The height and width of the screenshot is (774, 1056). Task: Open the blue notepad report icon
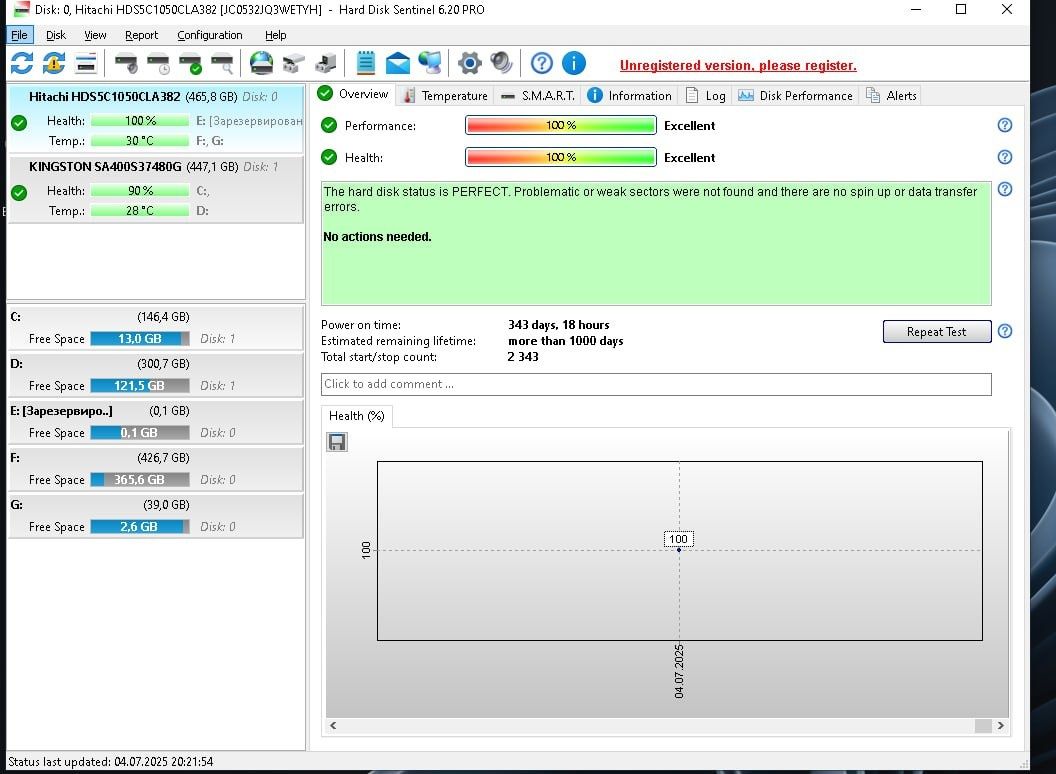[x=366, y=64]
